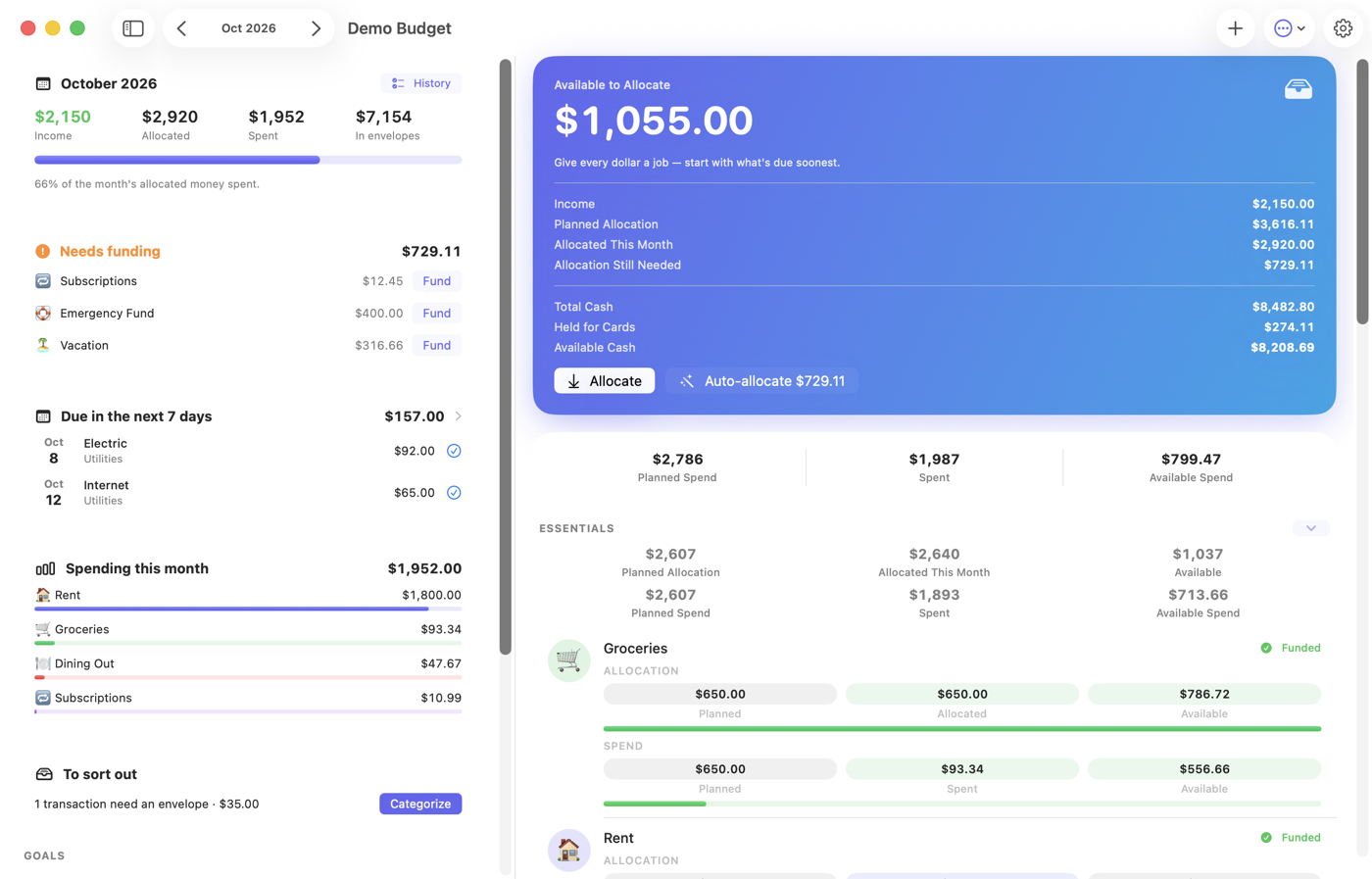Click the October 2026 calendar icon
Image resolution: width=1372 pixels, height=879 pixels.
(43, 84)
